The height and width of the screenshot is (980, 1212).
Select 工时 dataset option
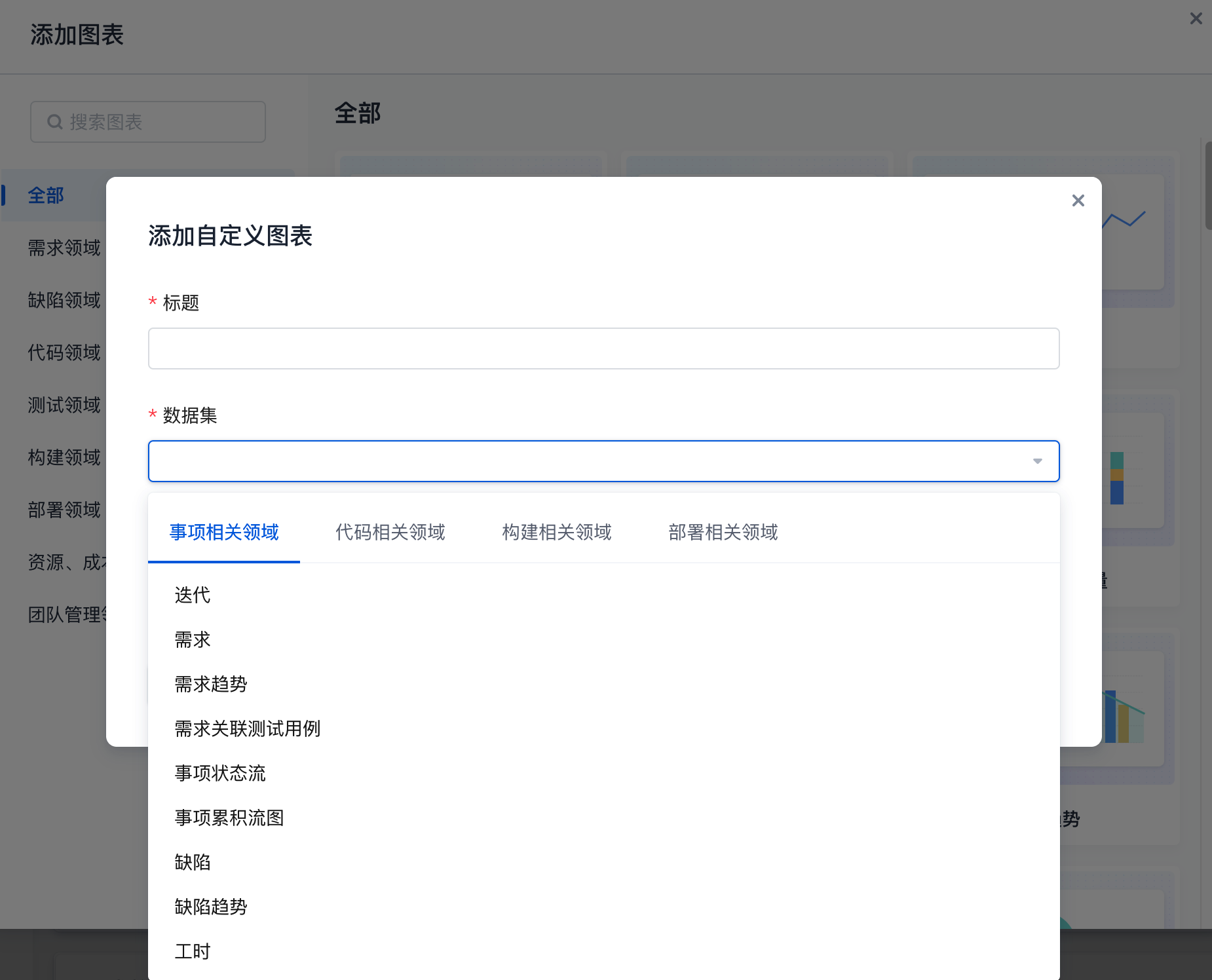pyautogui.click(x=193, y=951)
